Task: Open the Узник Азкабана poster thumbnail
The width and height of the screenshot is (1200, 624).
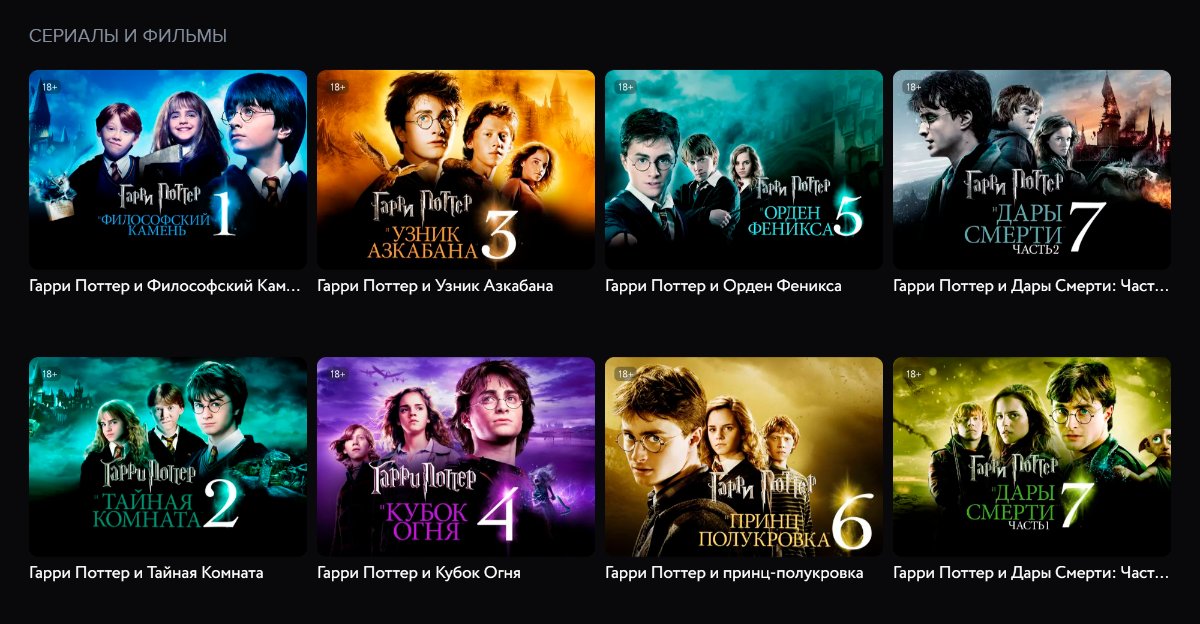Action: [x=456, y=170]
